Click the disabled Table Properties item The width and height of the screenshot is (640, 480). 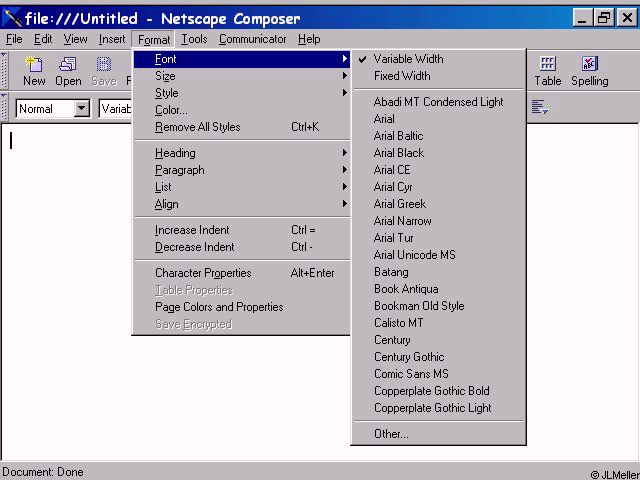tap(242, 290)
